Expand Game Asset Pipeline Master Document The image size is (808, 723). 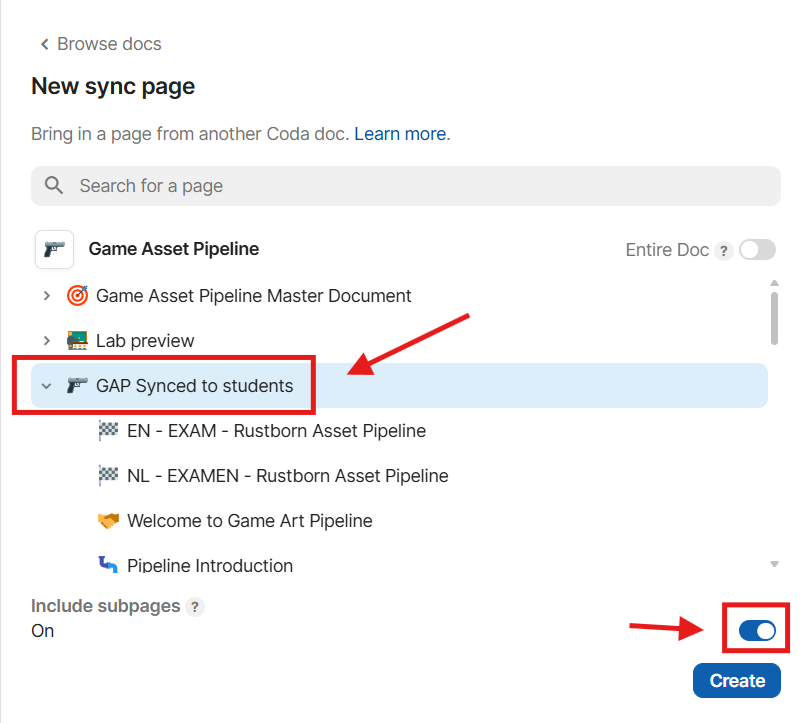point(46,296)
